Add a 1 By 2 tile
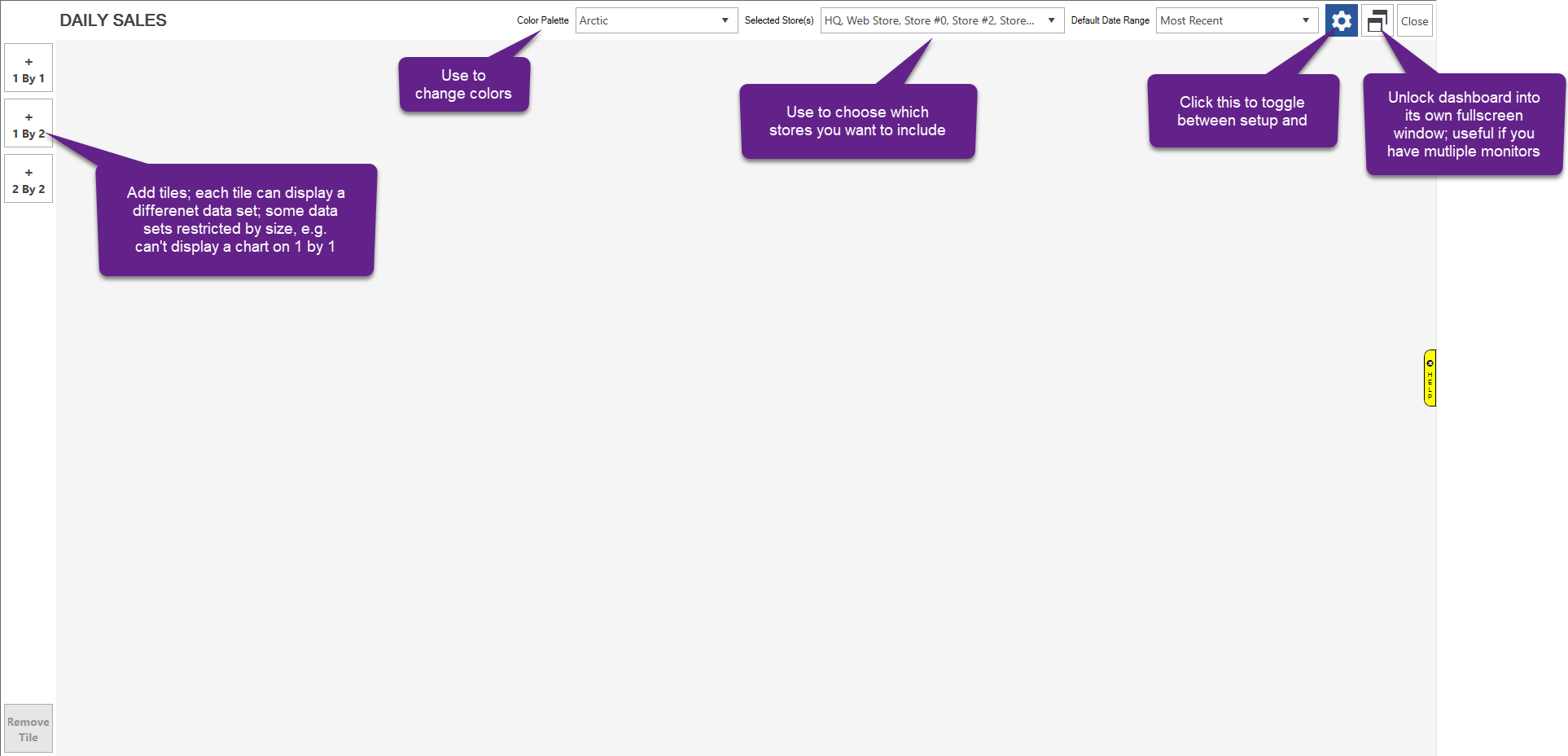The image size is (1568, 756). coord(28,124)
